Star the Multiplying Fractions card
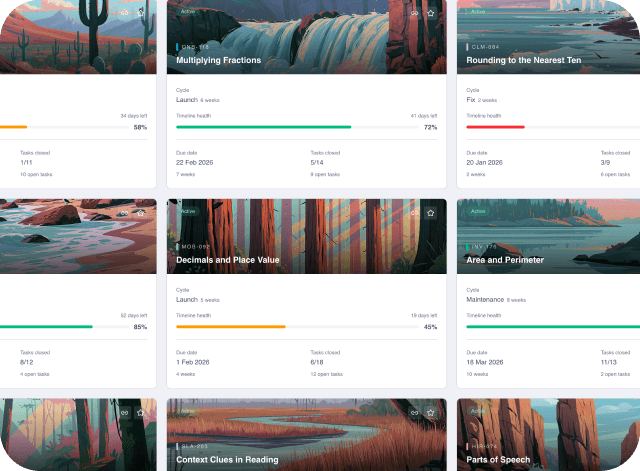 tap(430, 13)
